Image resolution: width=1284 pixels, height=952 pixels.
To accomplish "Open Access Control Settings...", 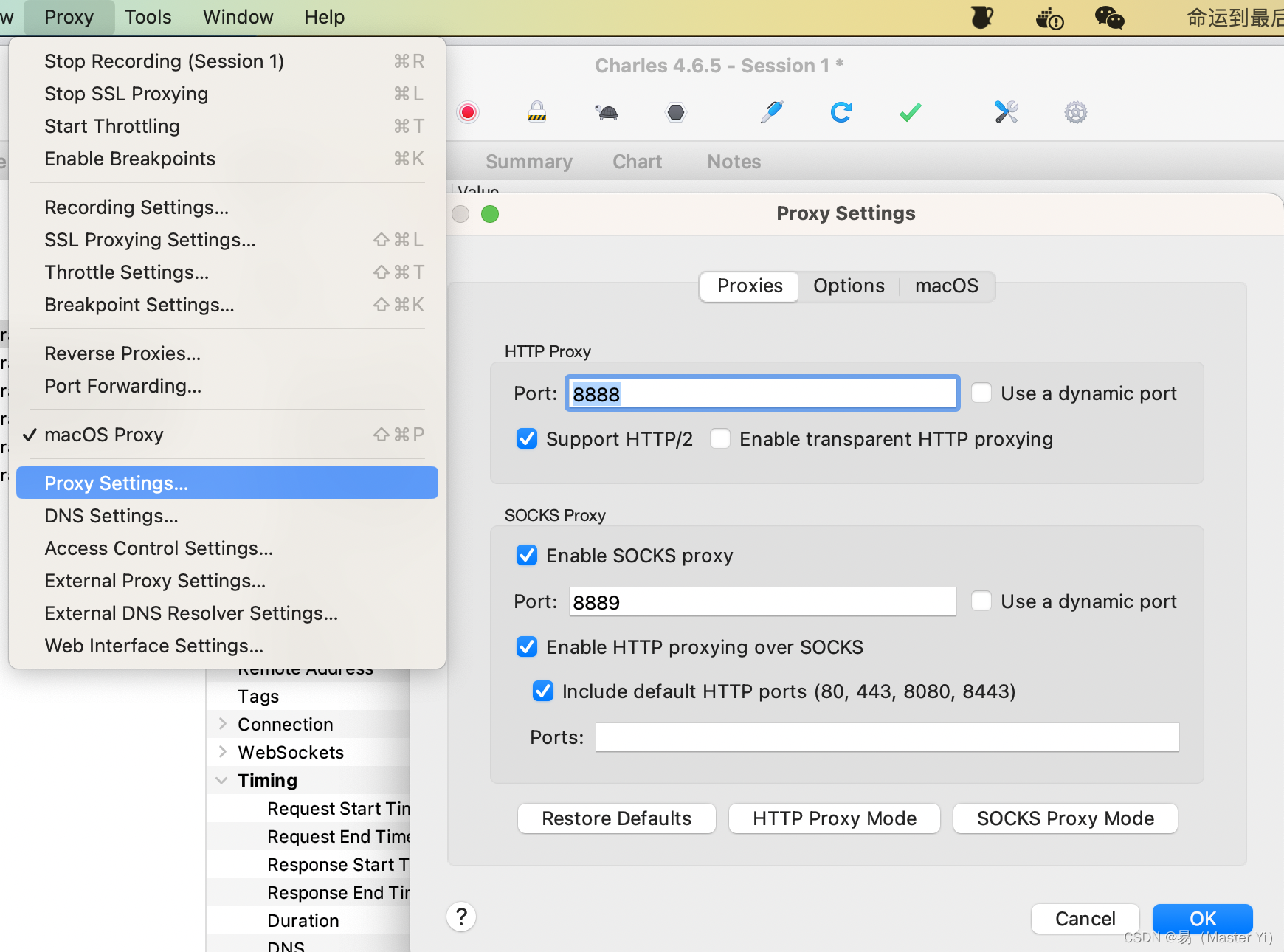I will pyautogui.click(x=227, y=548).
